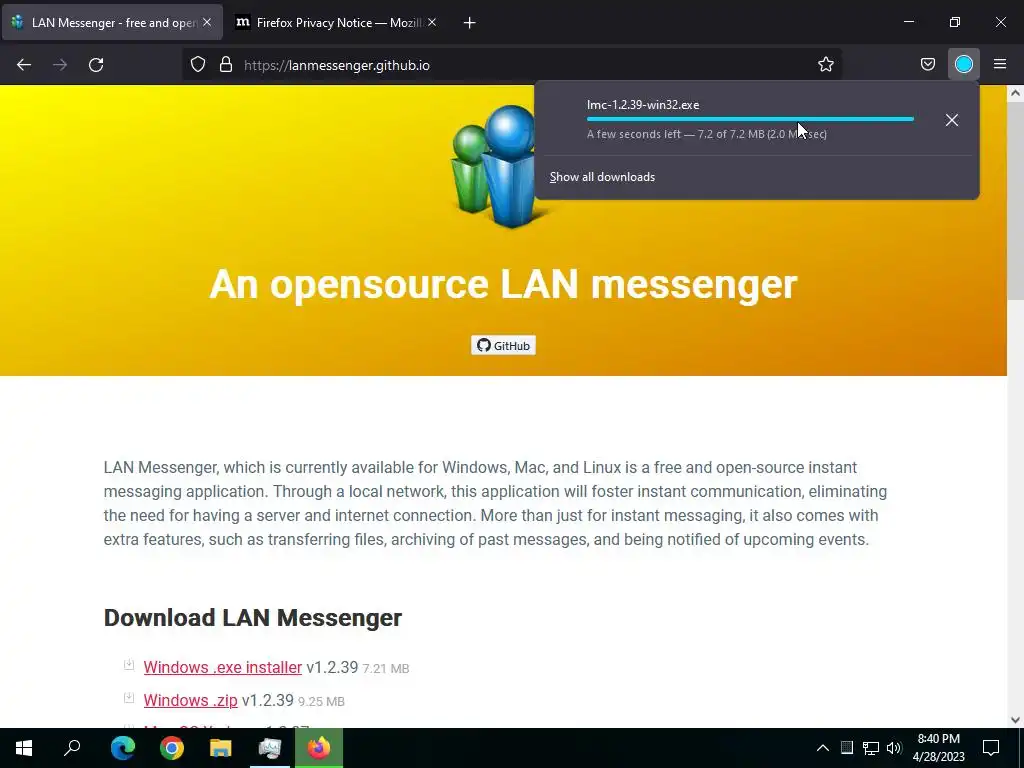
Task: Open File Explorer from taskbar
Action: click(x=221, y=748)
